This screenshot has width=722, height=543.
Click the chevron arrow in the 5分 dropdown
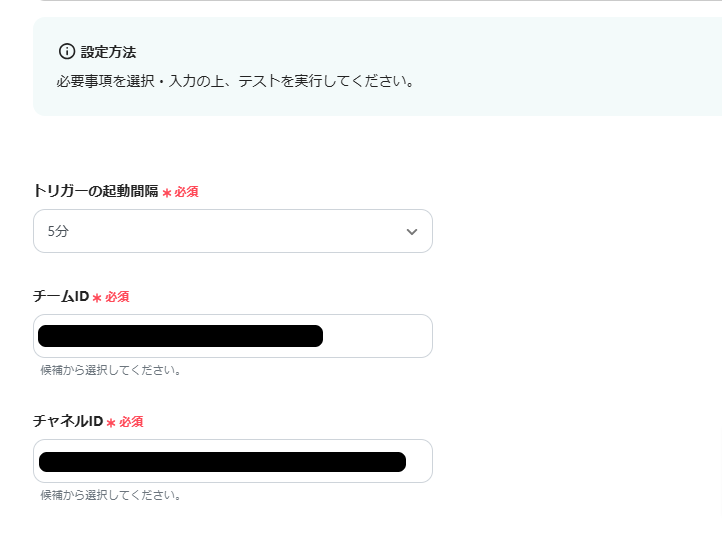click(x=411, y=232)
